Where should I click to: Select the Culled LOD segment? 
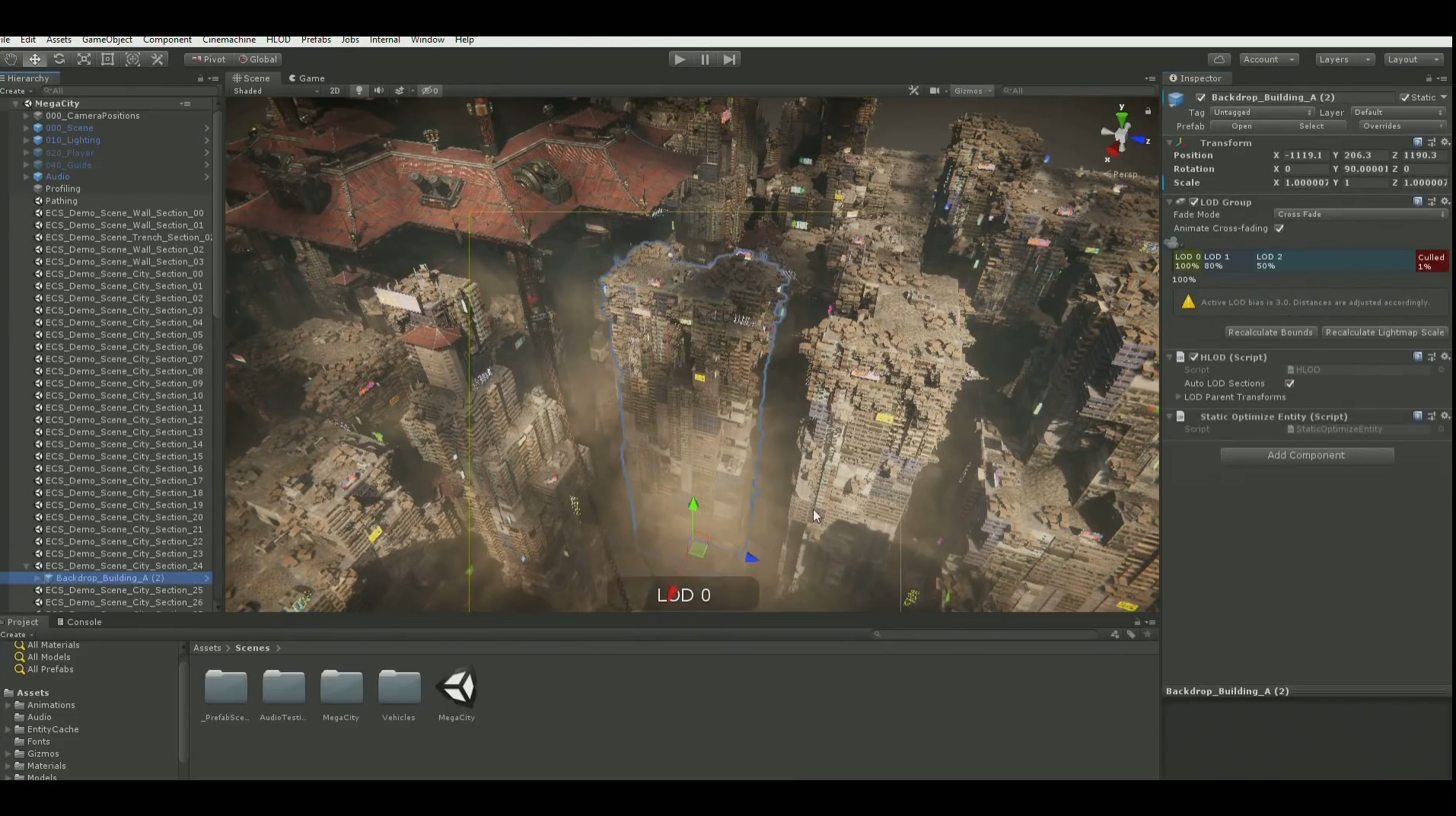point(1431,261)
